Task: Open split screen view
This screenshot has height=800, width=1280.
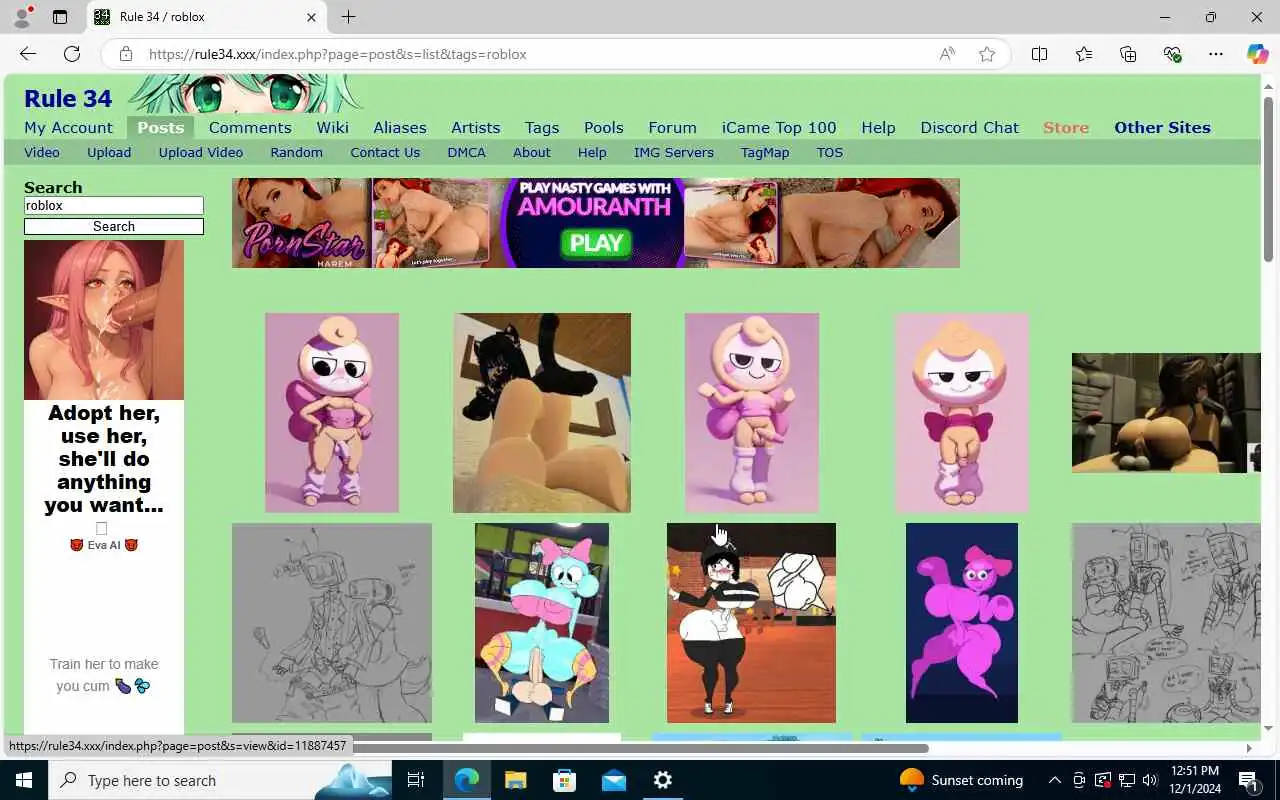Action: tap(1040, 54)
